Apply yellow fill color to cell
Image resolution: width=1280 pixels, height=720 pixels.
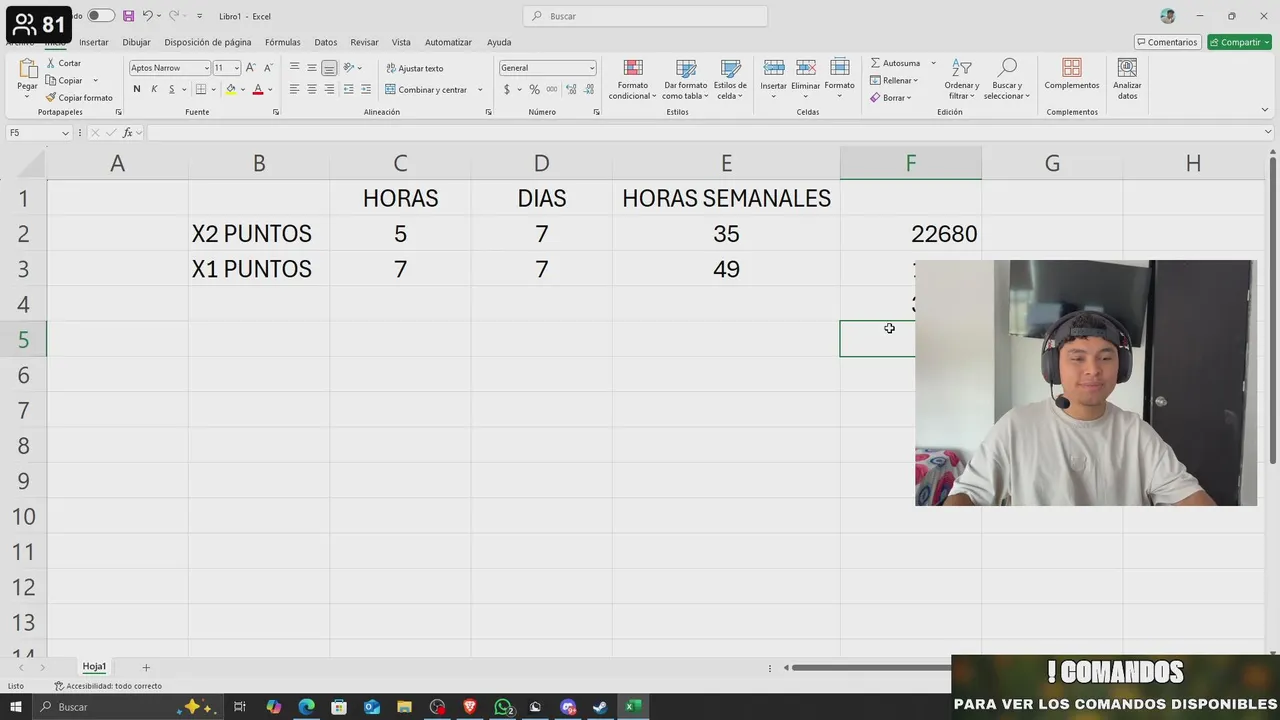[x=230, y=89]
